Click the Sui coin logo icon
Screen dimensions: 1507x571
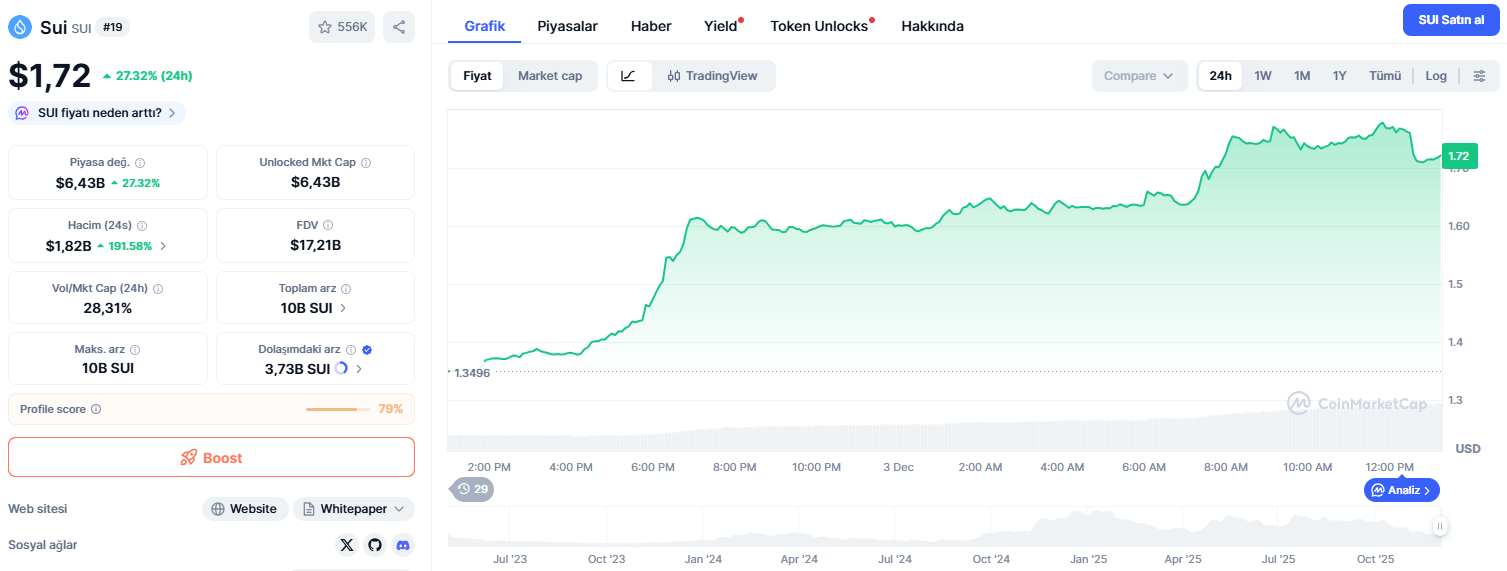20,27
